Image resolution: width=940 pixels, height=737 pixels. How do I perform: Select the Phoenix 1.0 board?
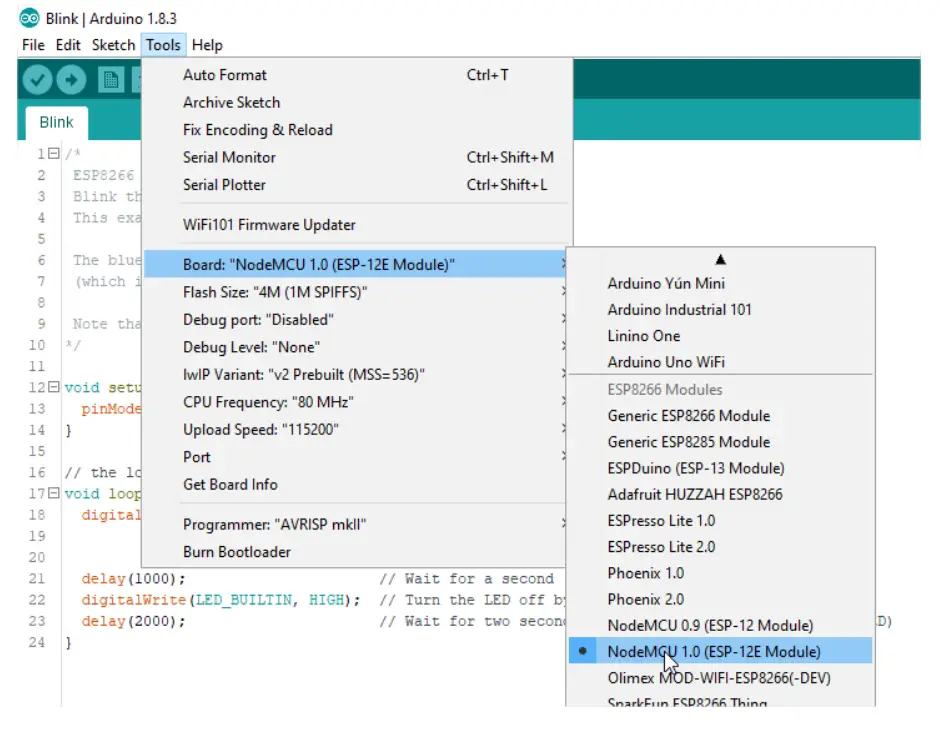click(721, 573)
